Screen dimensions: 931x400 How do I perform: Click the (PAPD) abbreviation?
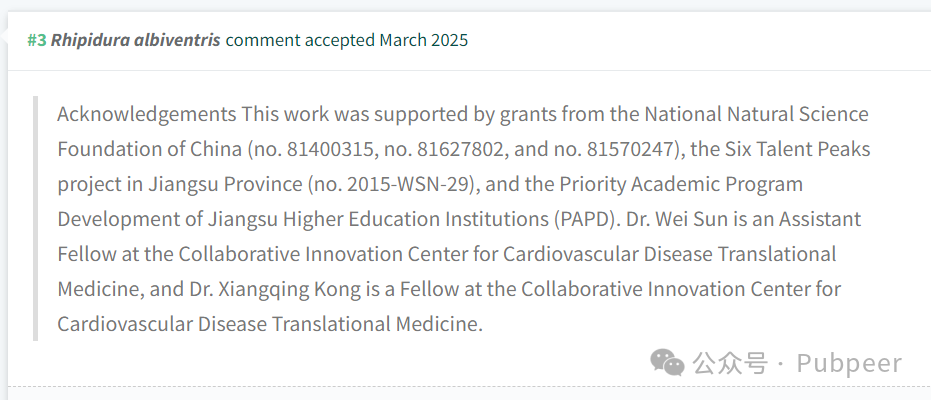[x=583, y=220]
